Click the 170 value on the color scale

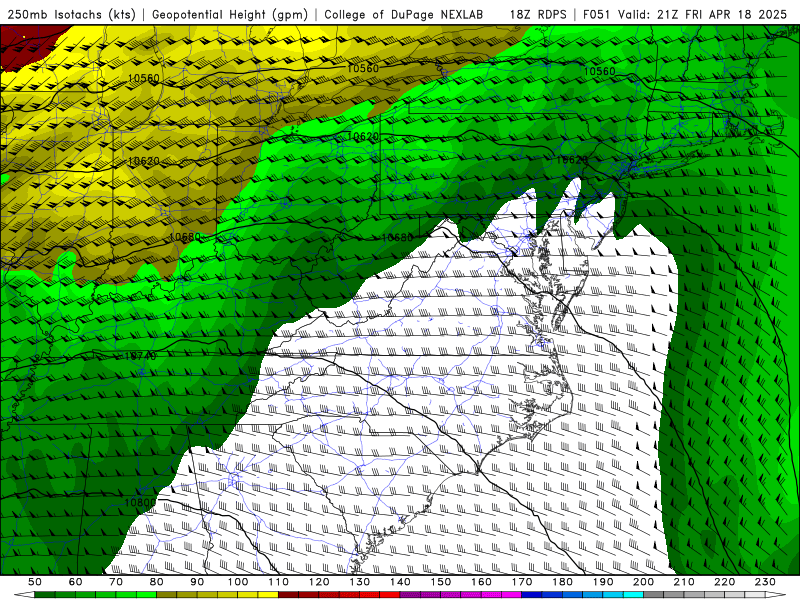point(522,582)
